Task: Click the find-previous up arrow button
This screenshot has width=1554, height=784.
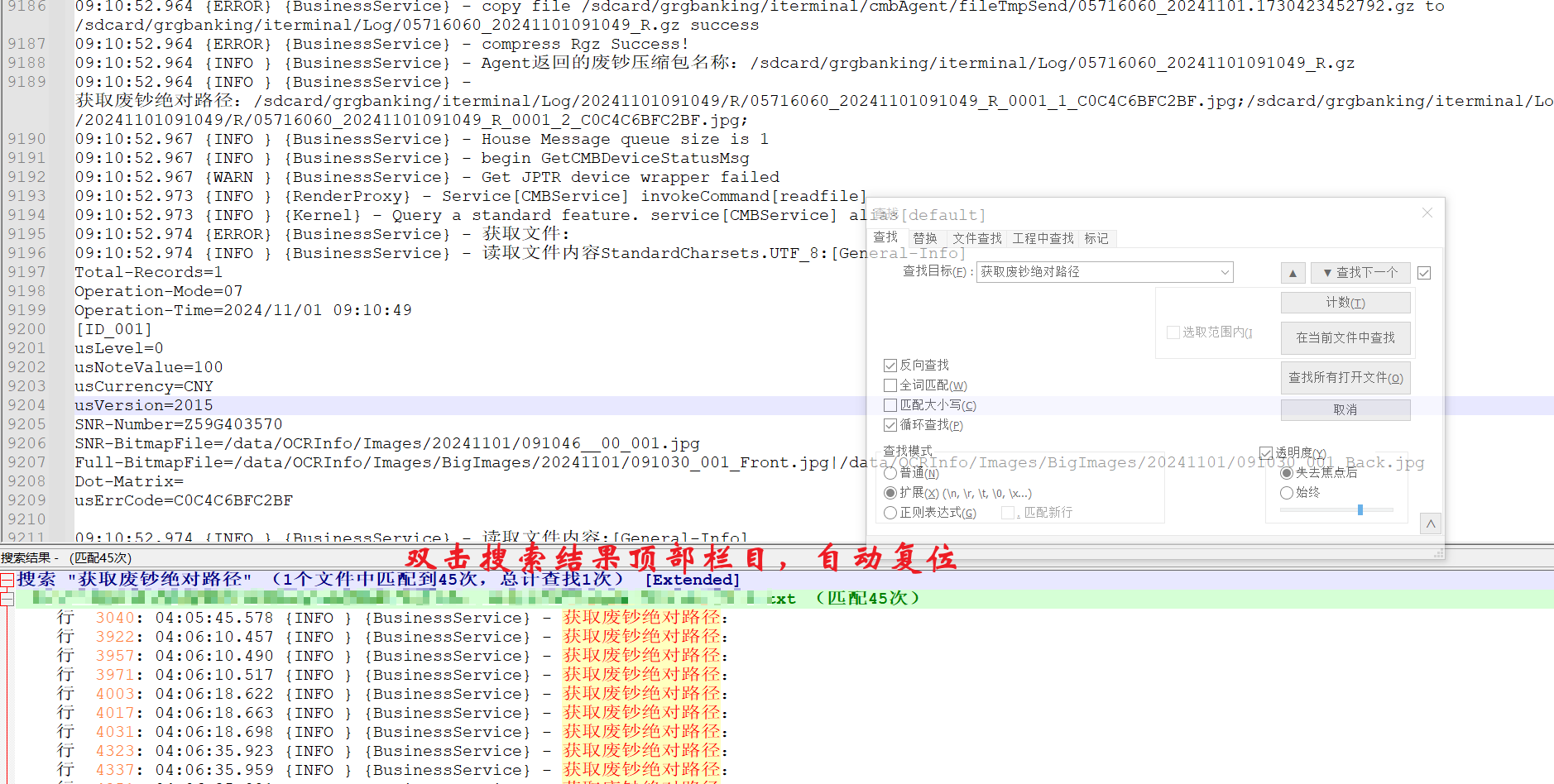Action: click(x=1293, y=273)
